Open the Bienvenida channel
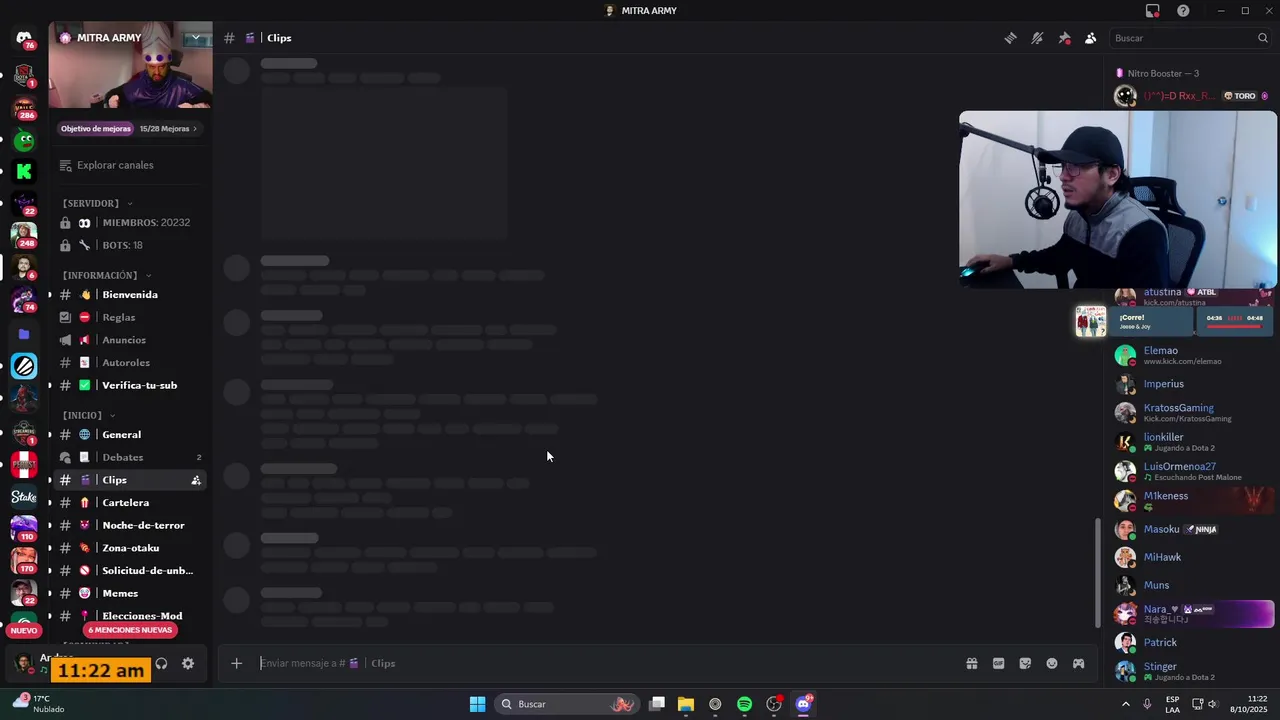Viewport: 1280px width, 720px height. click(x=130, y=295)
